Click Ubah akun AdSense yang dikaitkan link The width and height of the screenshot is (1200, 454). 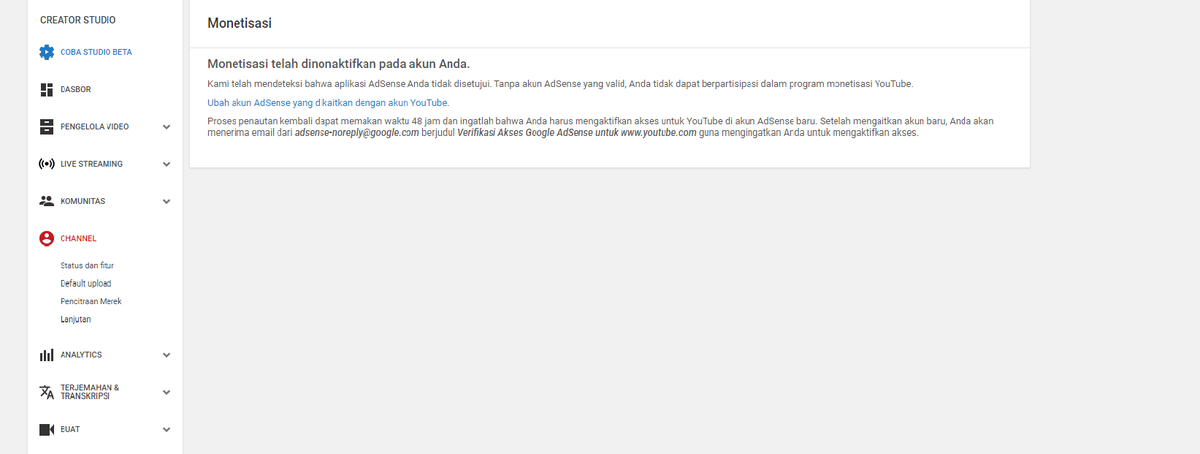coord(328,103)
